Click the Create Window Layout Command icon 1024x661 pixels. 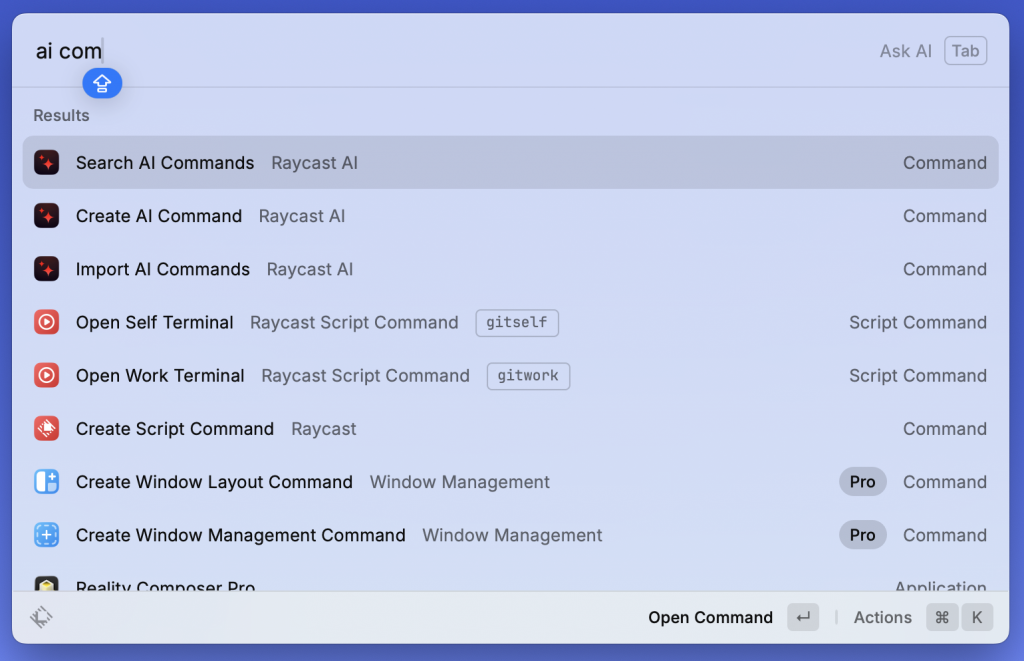point(46,482)
